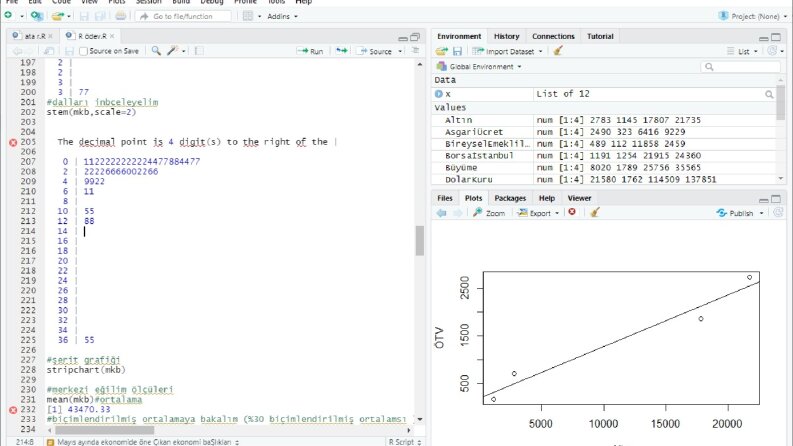
Task: Switch to the History tab
Action: click(506, 36)
